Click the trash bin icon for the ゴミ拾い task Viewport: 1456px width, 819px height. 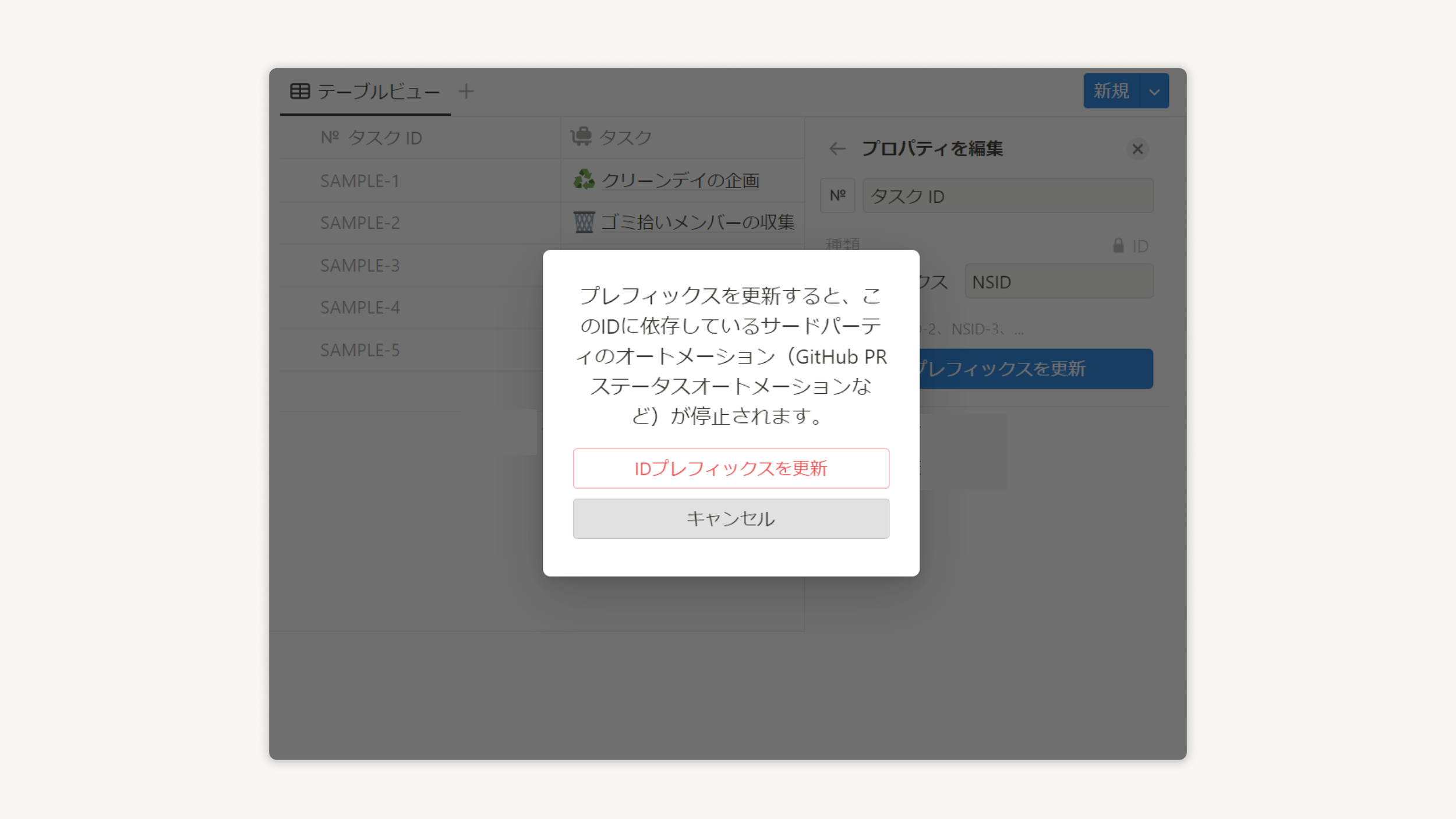click(x=584, y=222)
